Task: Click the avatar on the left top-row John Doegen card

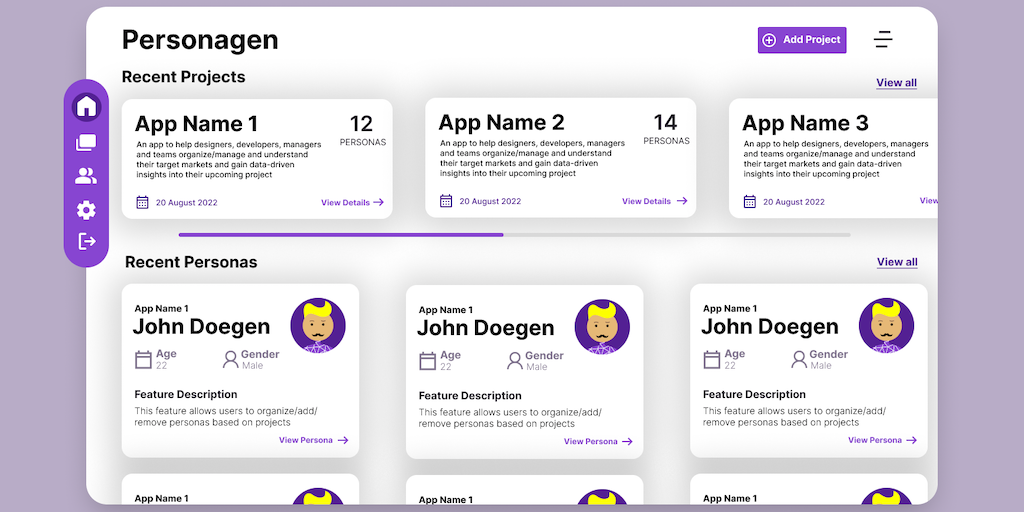Action: (318, 325)
